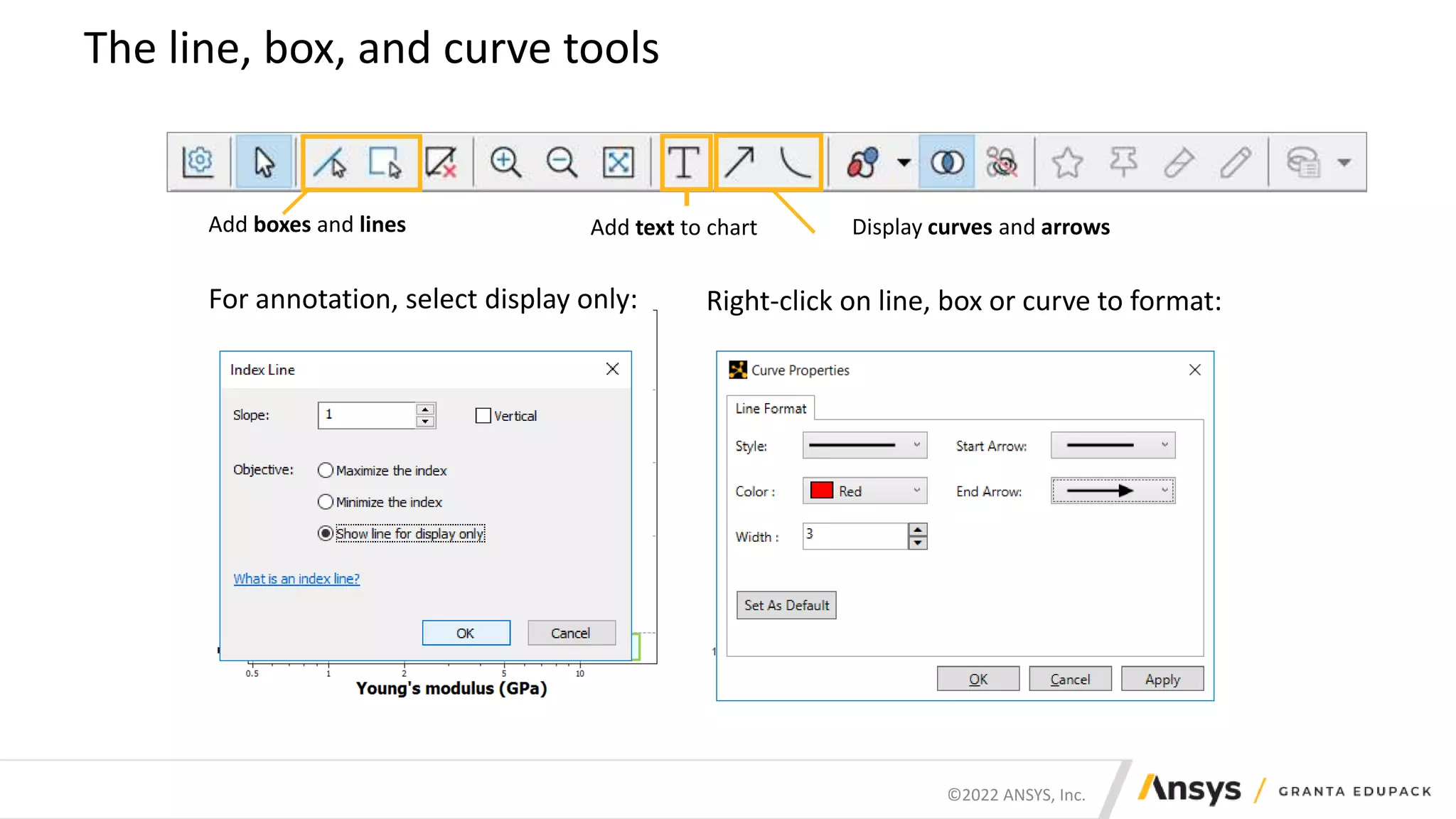Expand the End Arrow dropdown
This screenshot has height=819, width=1456.
pos(1113,491)
